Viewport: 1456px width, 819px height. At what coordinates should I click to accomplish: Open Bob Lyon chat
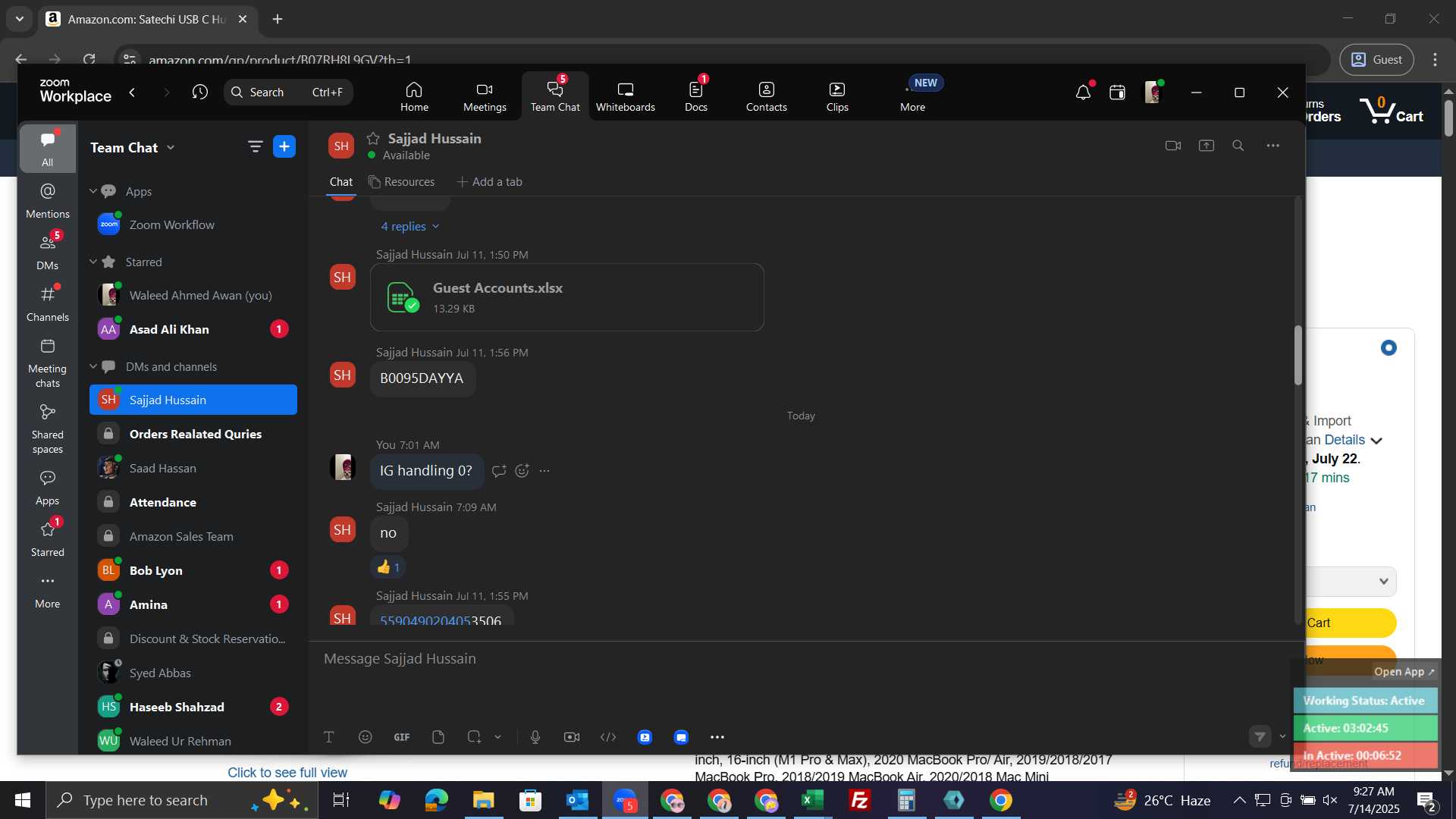tap(193, 570)
